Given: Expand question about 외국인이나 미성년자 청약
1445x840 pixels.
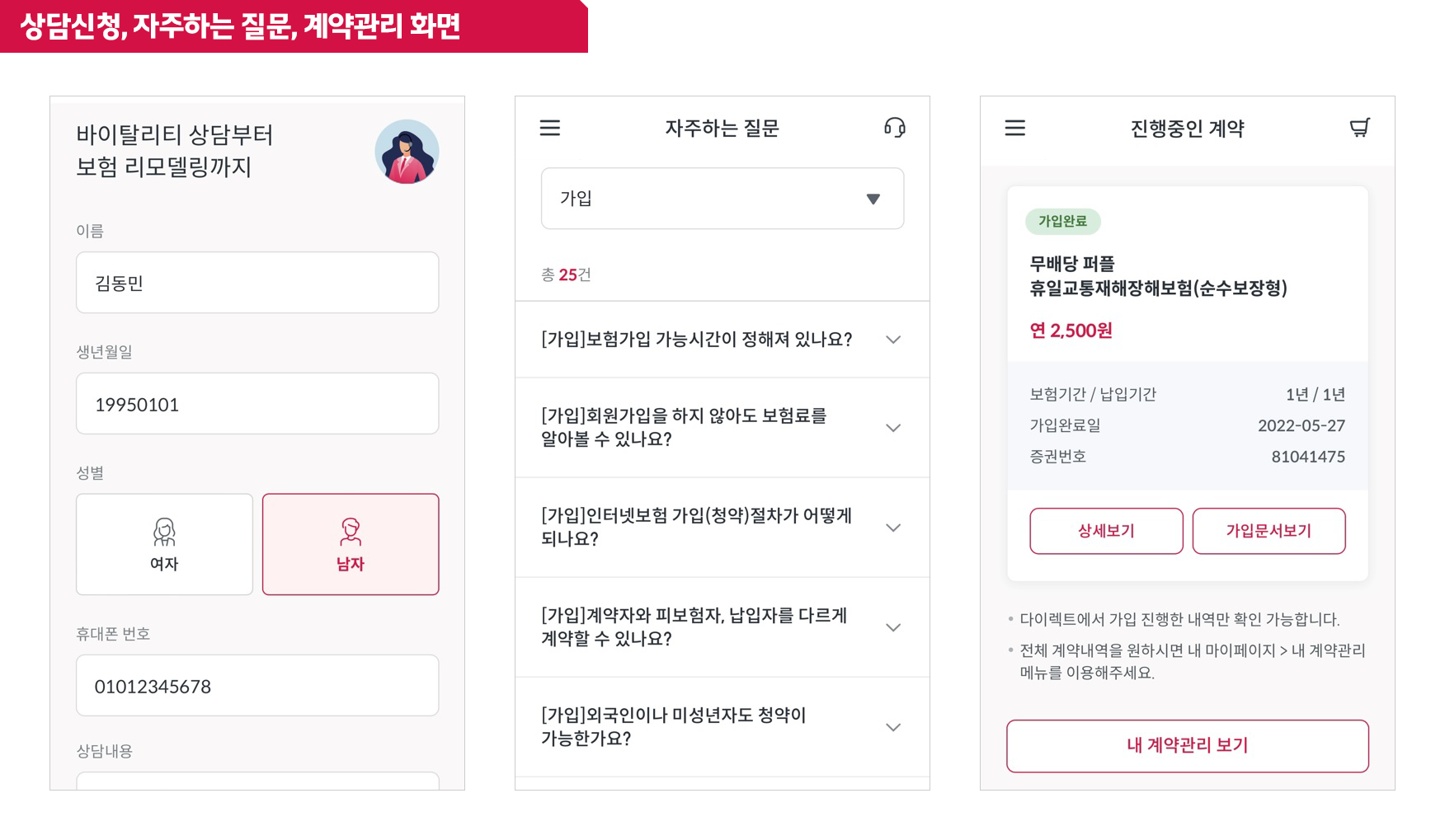Looking at the screenshot, I should pyautogui.click(x=722, y=727).
